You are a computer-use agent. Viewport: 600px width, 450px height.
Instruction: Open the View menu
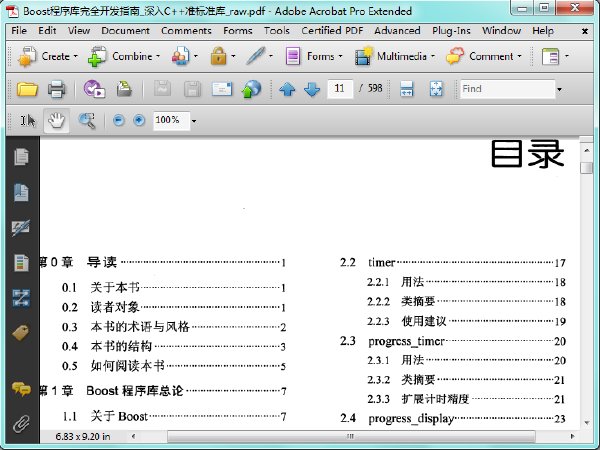(79, 31)
